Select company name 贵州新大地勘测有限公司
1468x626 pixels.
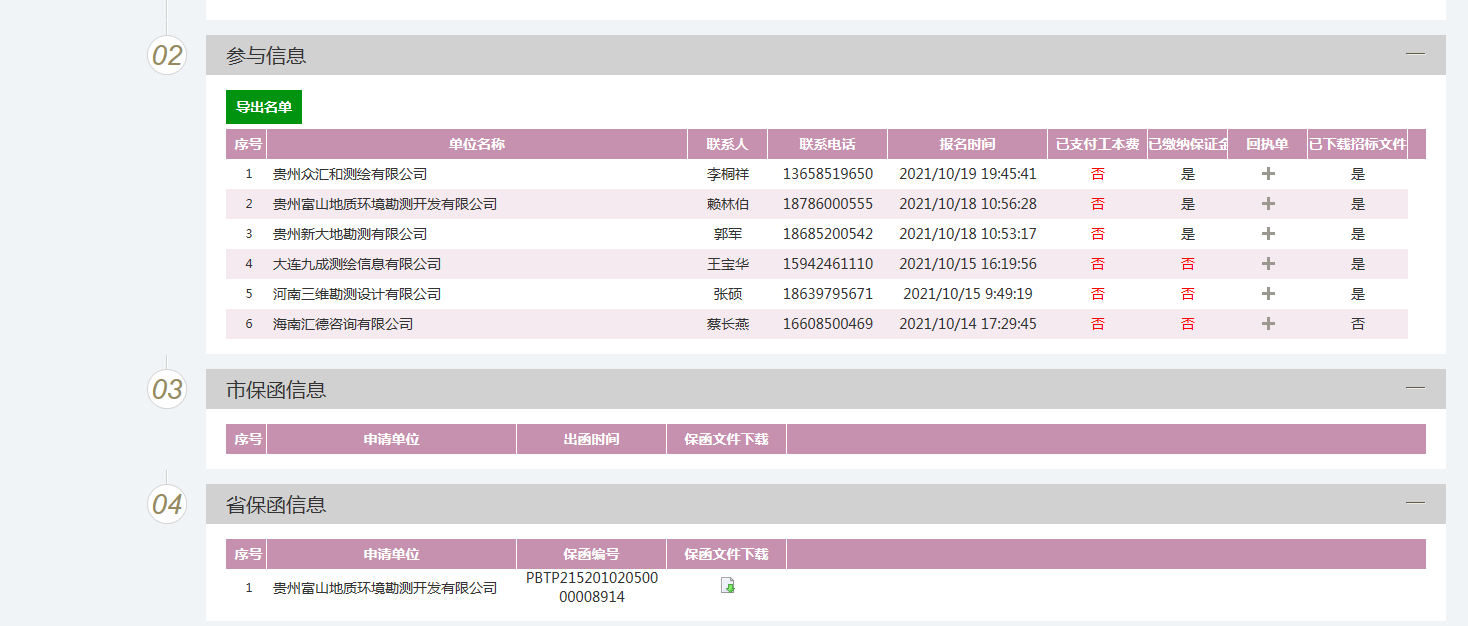pos(350,234)
